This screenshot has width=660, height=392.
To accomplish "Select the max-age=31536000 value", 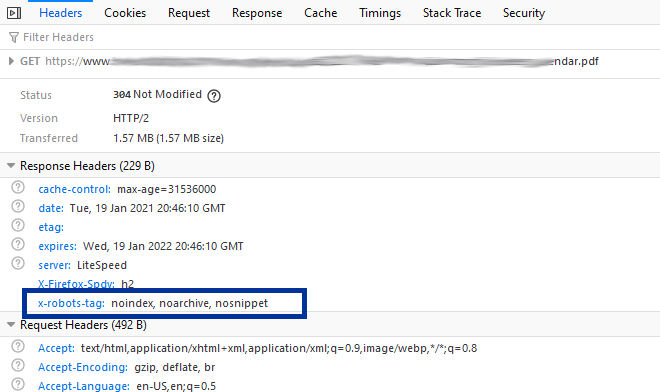I will [x=167, y=189].
